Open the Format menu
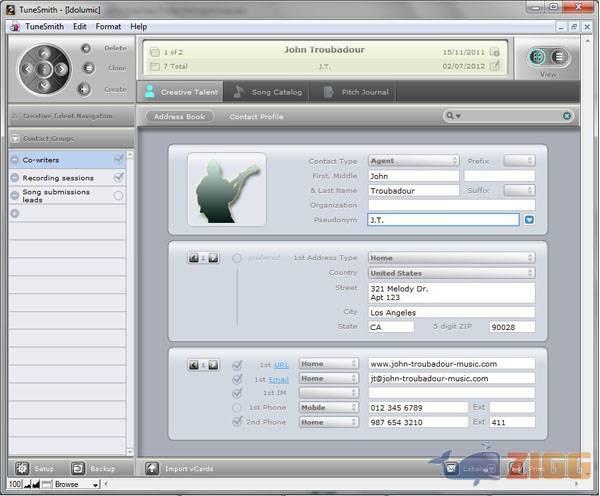Image resolution: width=600 pixels, height=496 pixels. pos(108,26)
